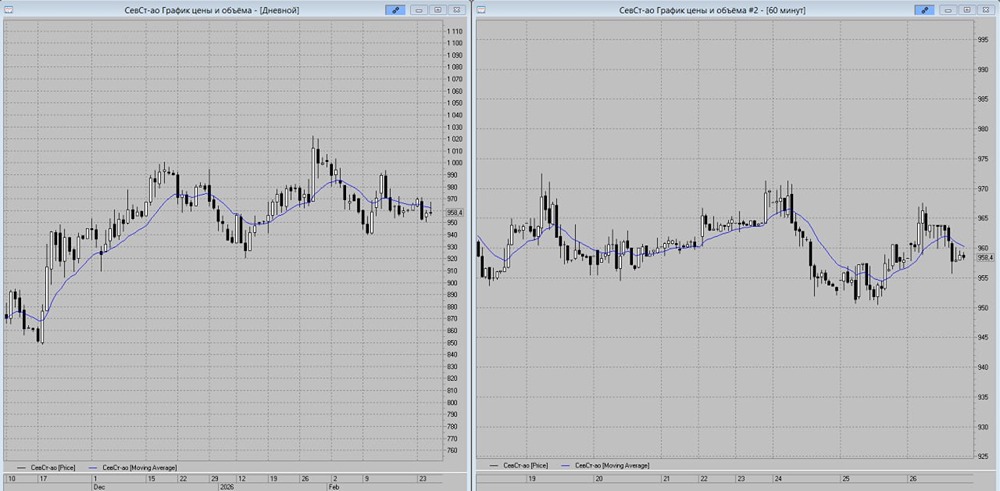Screen dimensions: 1000x491
Task: Click the 970 price label on the 60-minute chart axis
Action: [x=983, y=189]
